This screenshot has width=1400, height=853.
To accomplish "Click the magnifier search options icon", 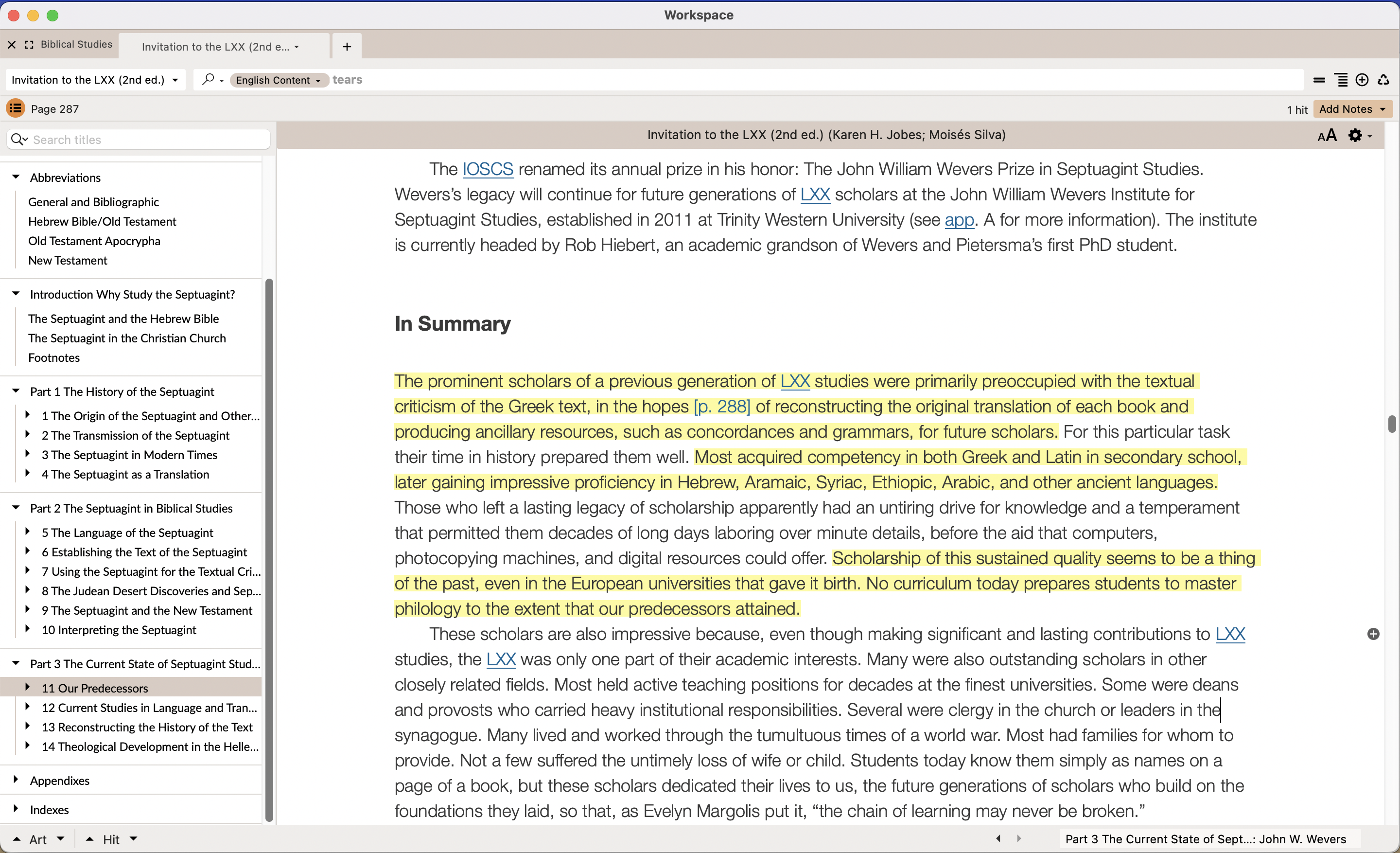I will click(x=209, y=80).
